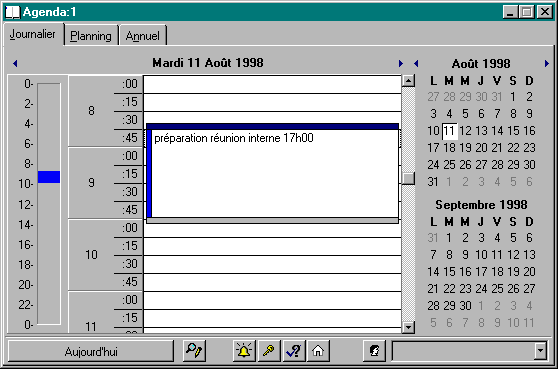Viewport: 558px width, 369px height.
Task: Click the 'Septembre 1998' month heading
Action: [481, 205]
